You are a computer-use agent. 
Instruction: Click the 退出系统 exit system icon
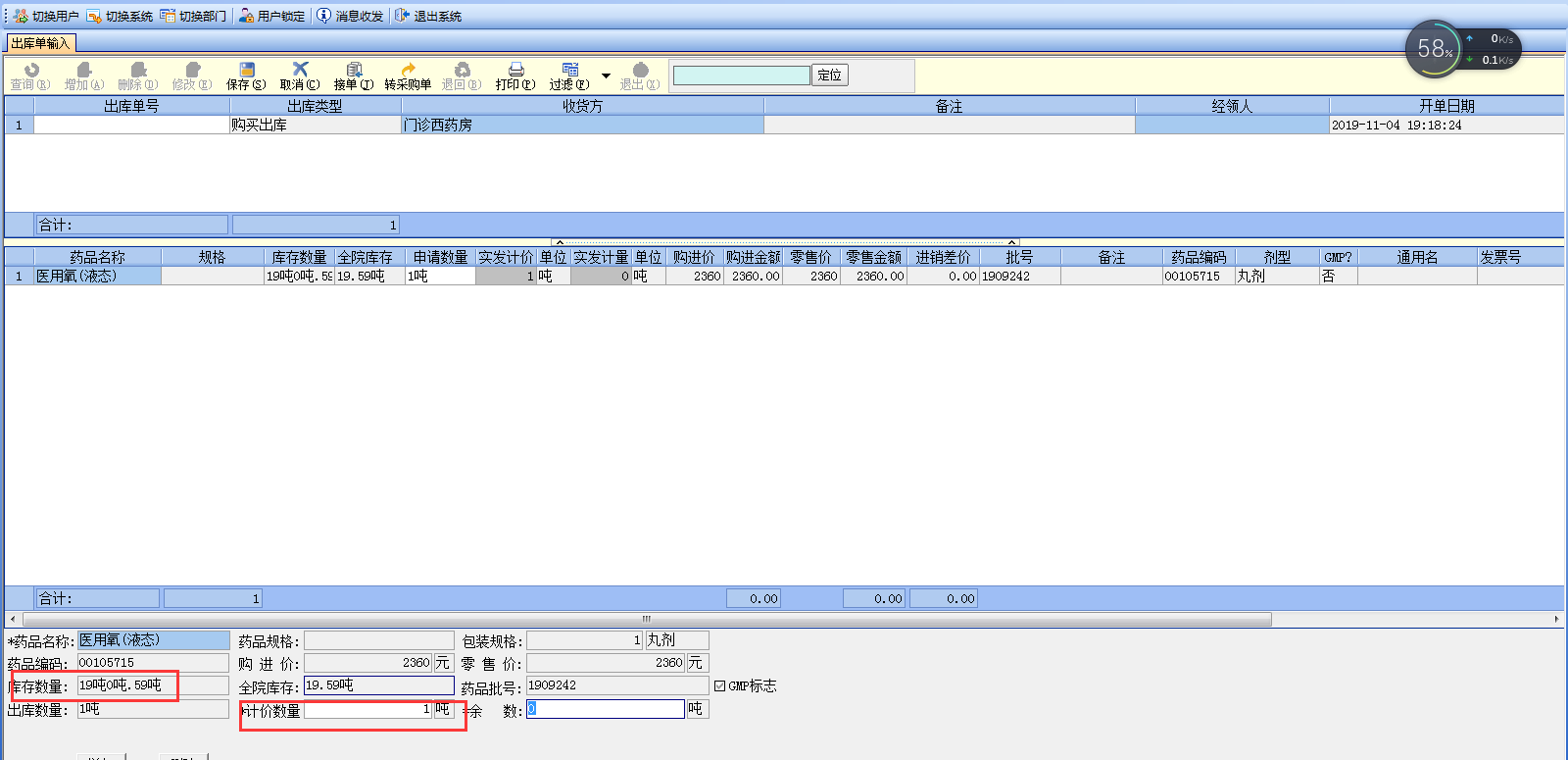click(x=402, y=16)
